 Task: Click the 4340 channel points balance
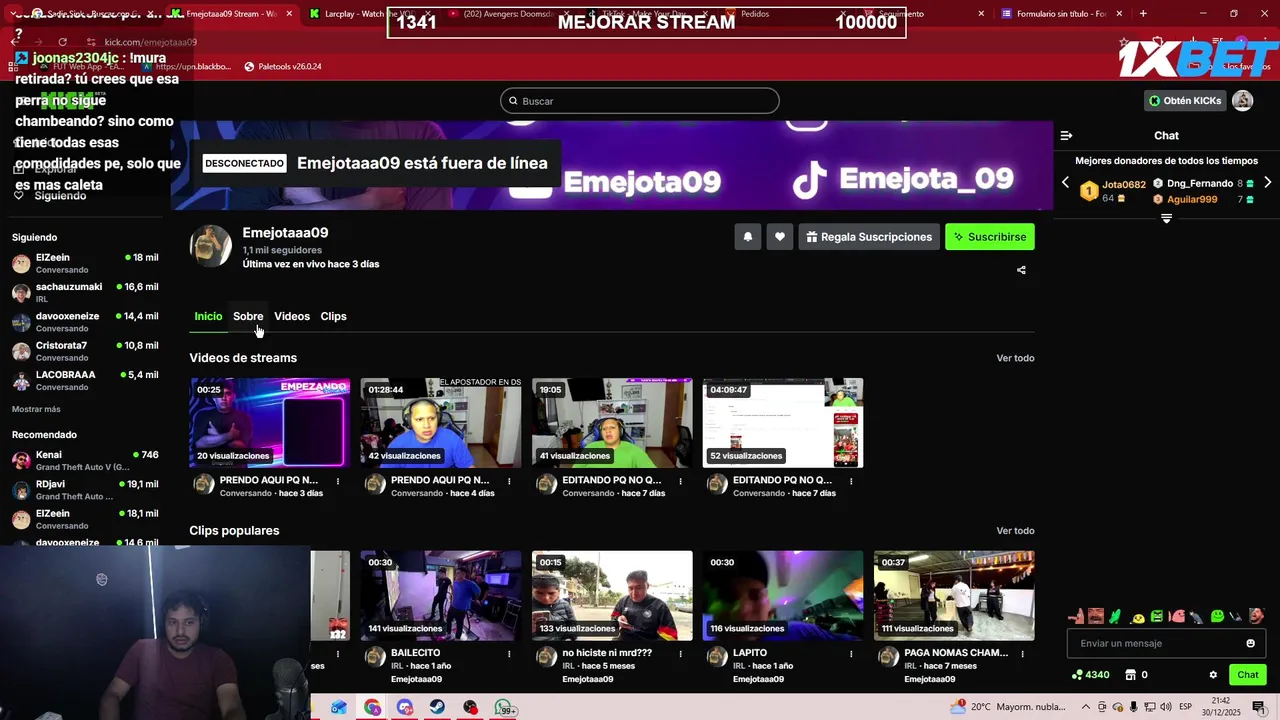tap(1090, 675)
